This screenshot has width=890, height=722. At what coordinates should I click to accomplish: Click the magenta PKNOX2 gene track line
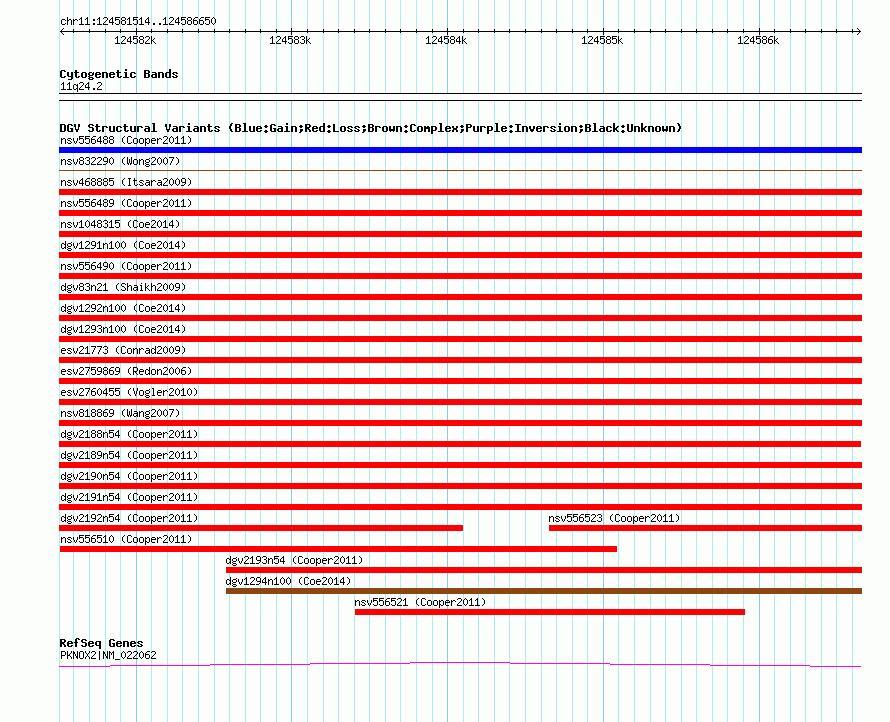tap(460, 664)
